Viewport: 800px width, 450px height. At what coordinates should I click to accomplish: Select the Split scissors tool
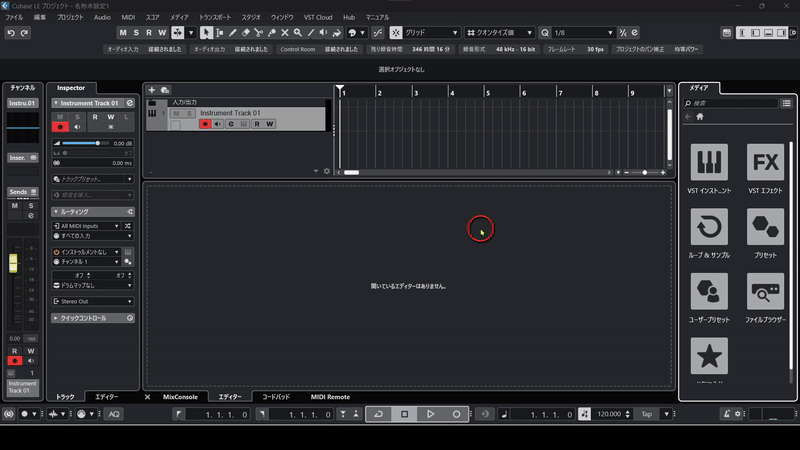tap(259, 33)
